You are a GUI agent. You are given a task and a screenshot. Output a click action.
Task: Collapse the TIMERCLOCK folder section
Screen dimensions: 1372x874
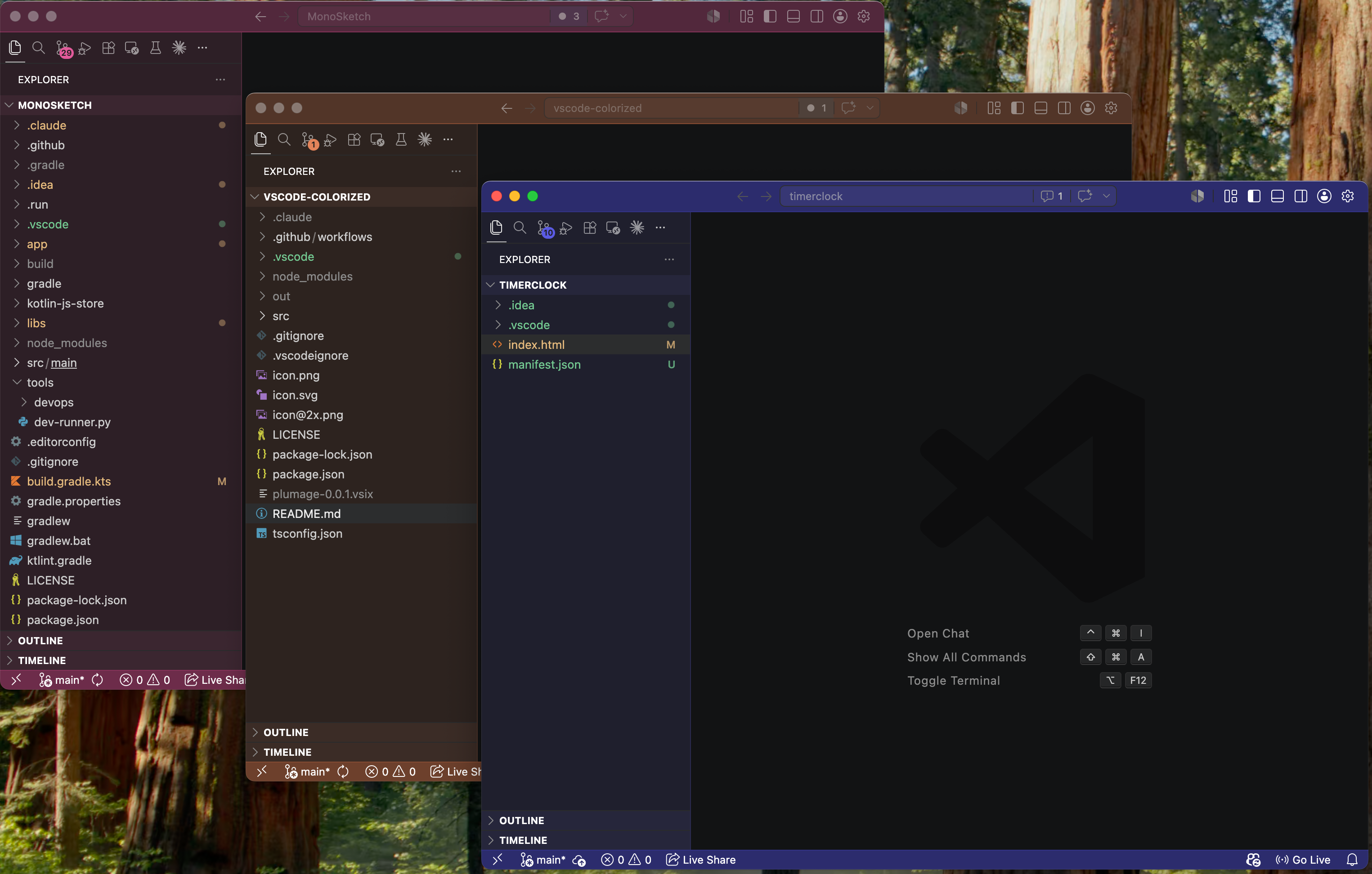click(586, 285)
